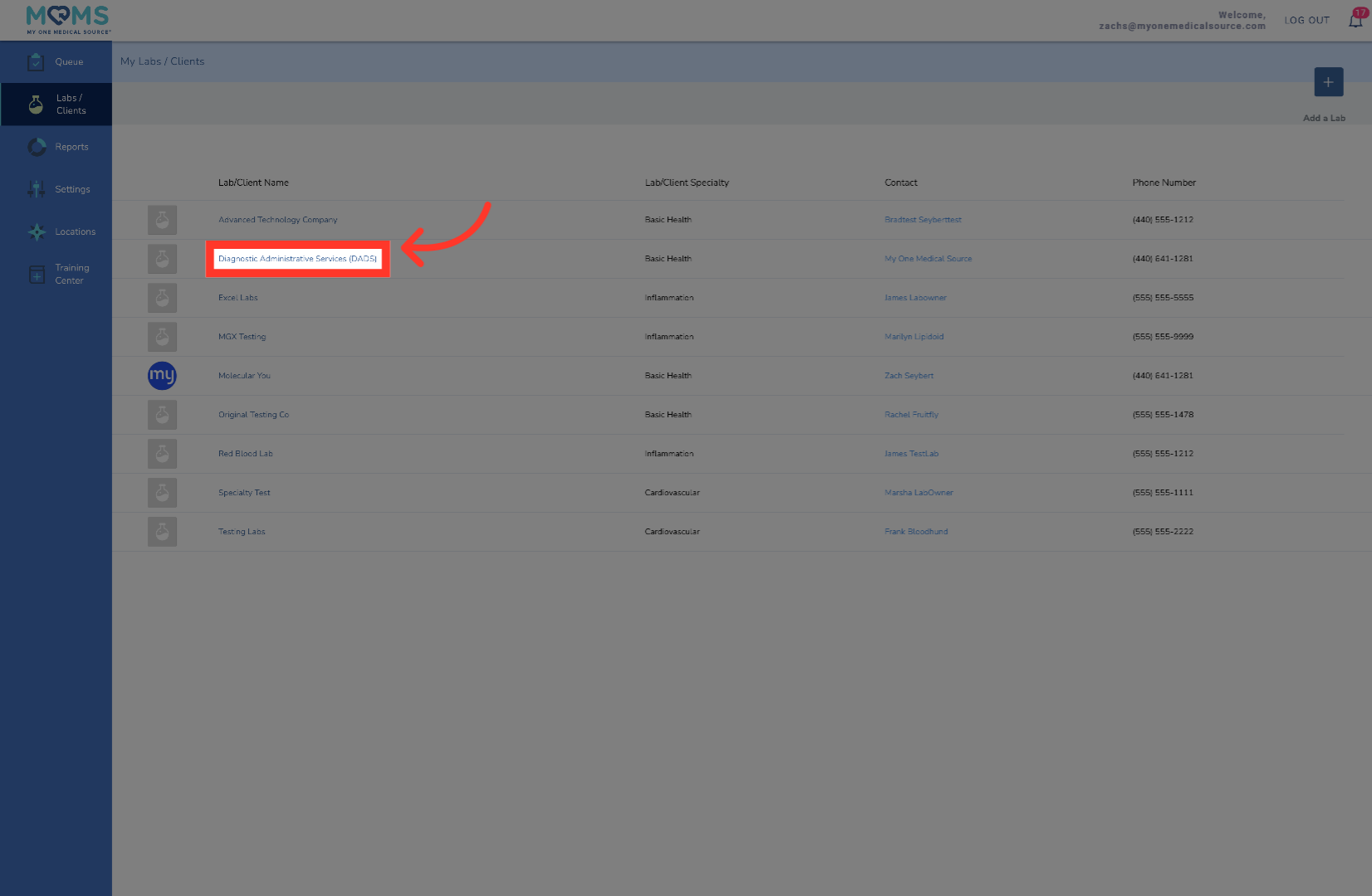The width and height of the screenshot is (1372, 896).
Task: Click the MGX Testing flask icon
Action: tap(162, 337)
